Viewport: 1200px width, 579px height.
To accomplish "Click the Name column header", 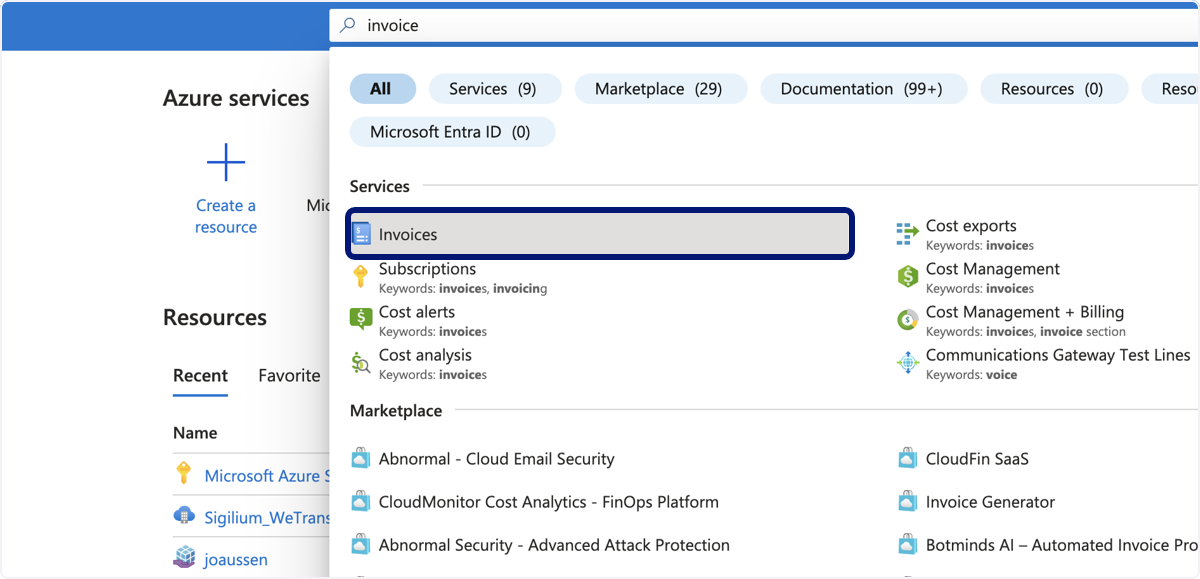I will 195,433.
